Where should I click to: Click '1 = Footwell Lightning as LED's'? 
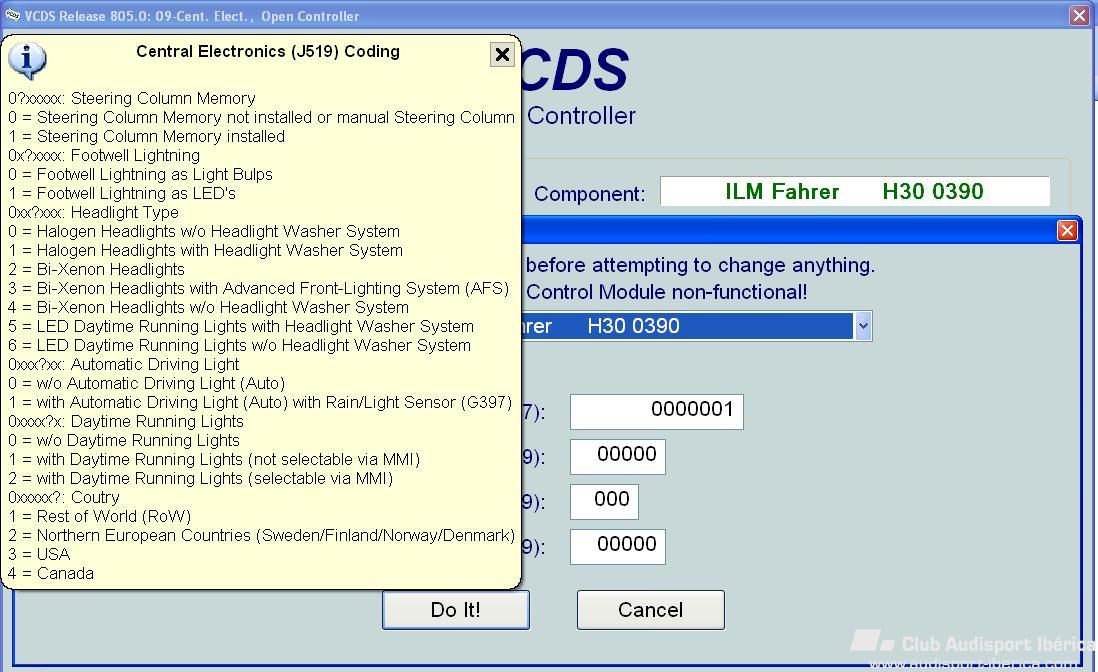(x=122, y=192)
